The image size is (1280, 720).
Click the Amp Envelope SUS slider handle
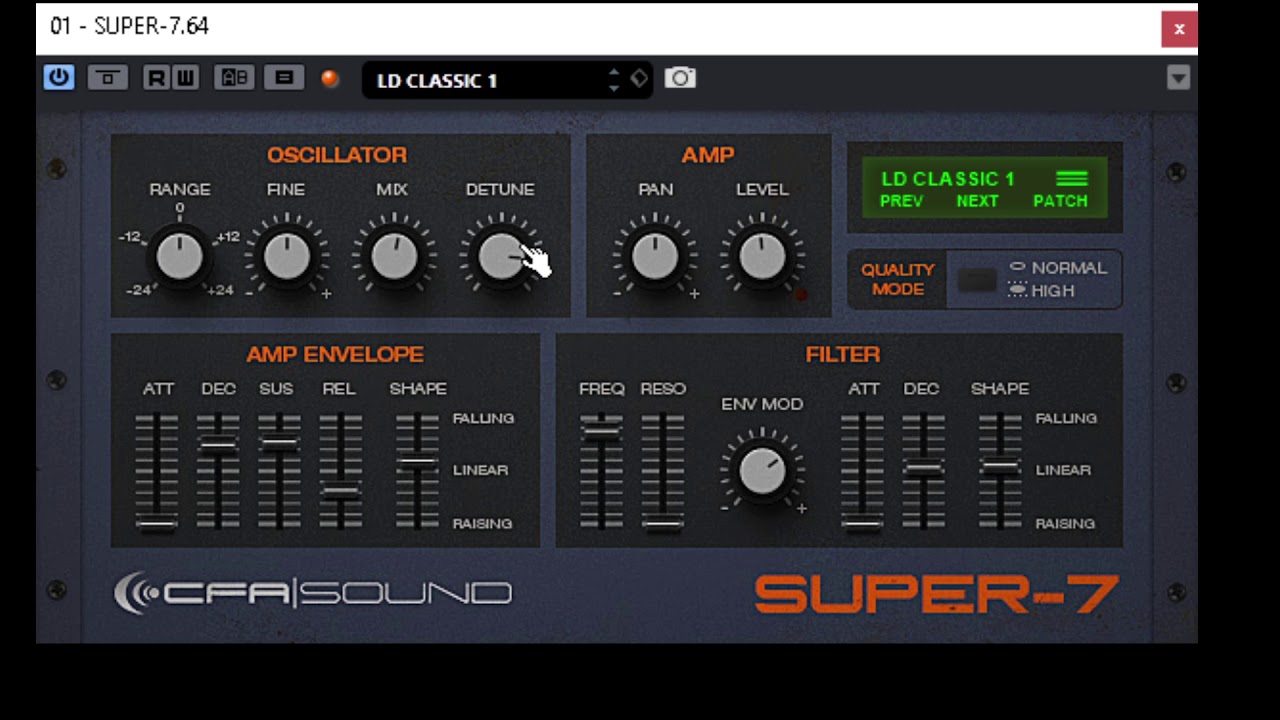click(279, 442)
